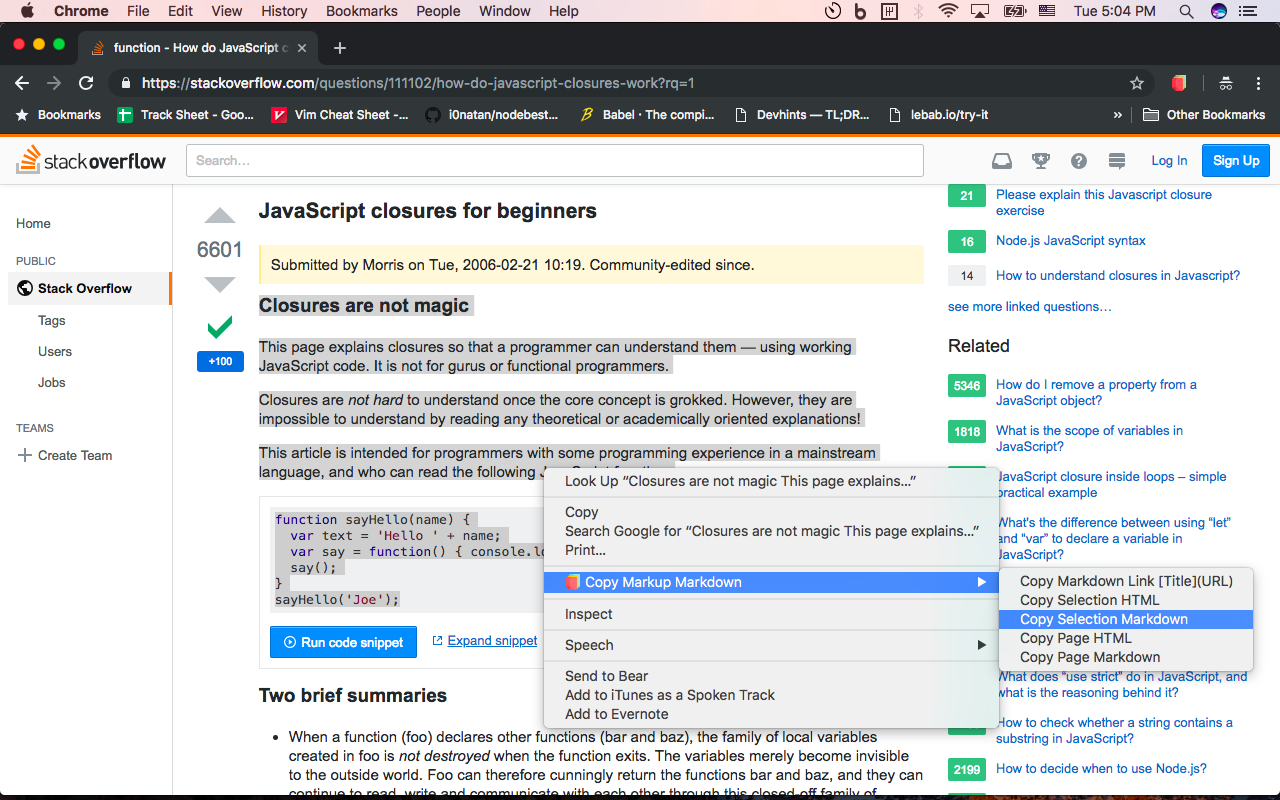
Task: Click the Sign Up button
Action: click(x=1236, y=161)
